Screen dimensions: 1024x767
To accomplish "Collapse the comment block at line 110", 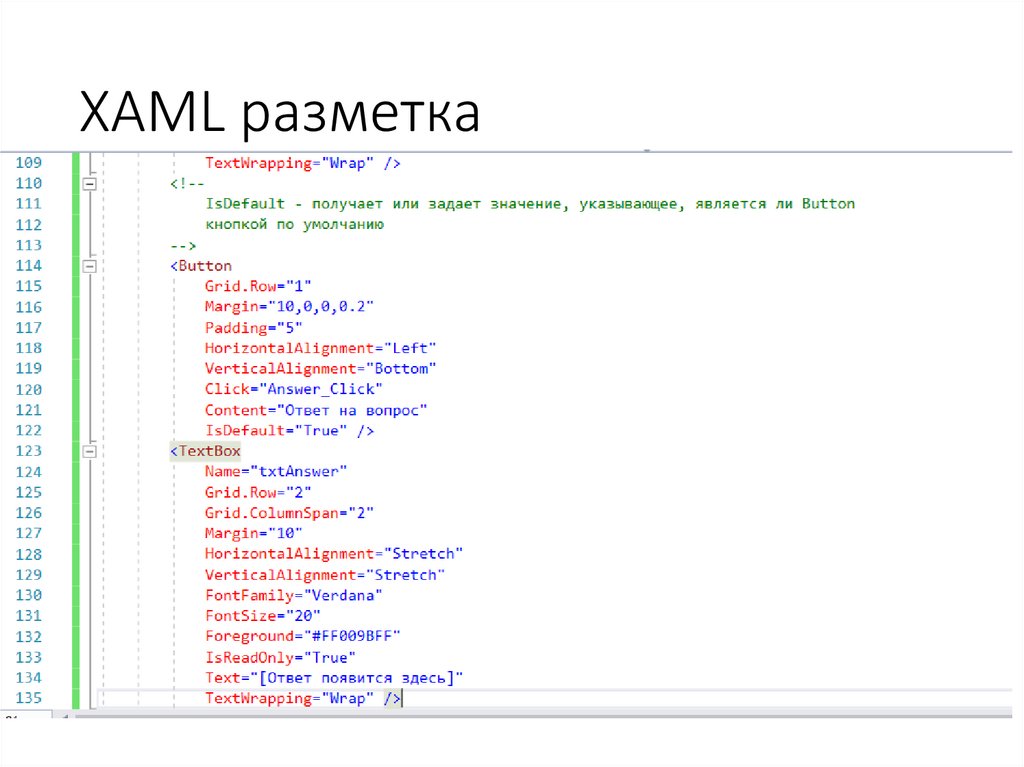I will [x=89, y=183].
